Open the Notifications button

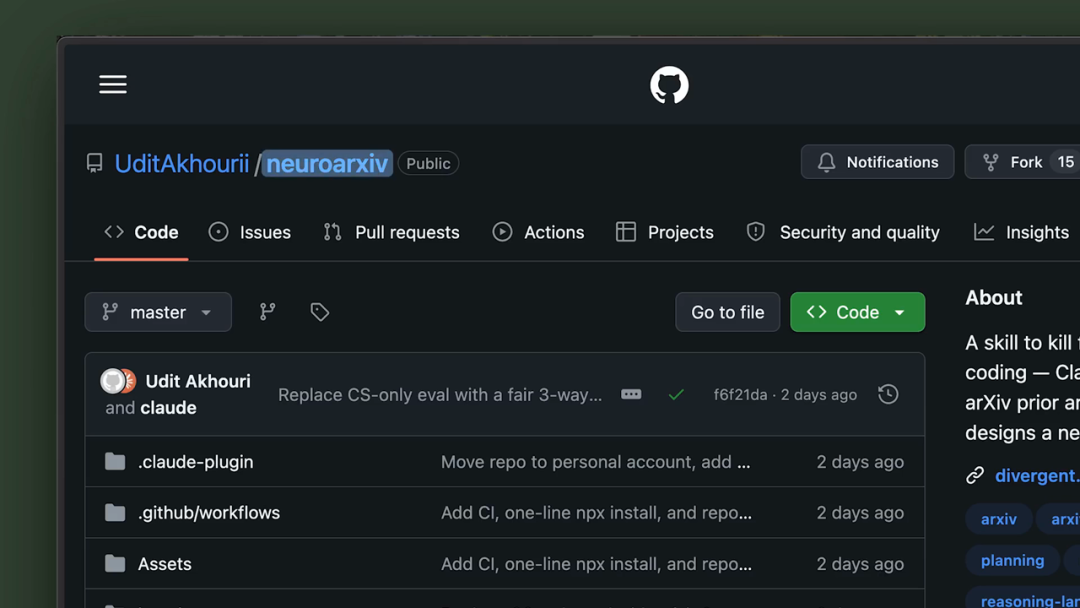[878, 162]
